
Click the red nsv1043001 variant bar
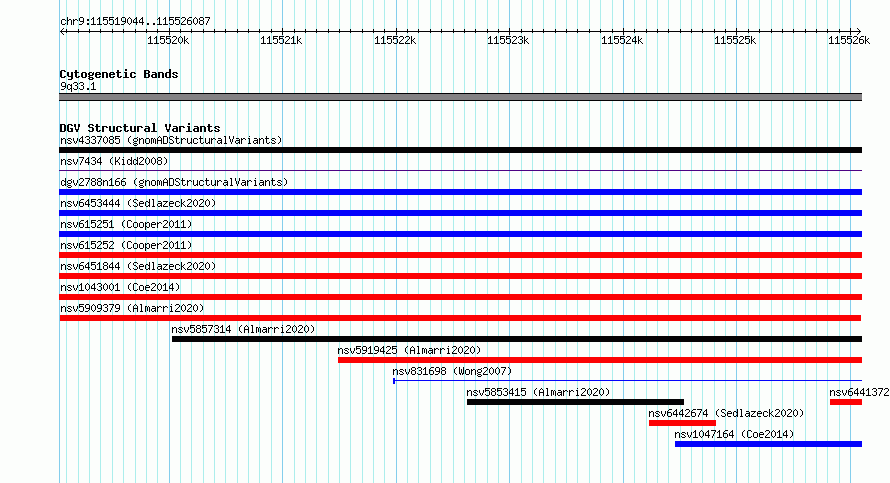(460, 297)
